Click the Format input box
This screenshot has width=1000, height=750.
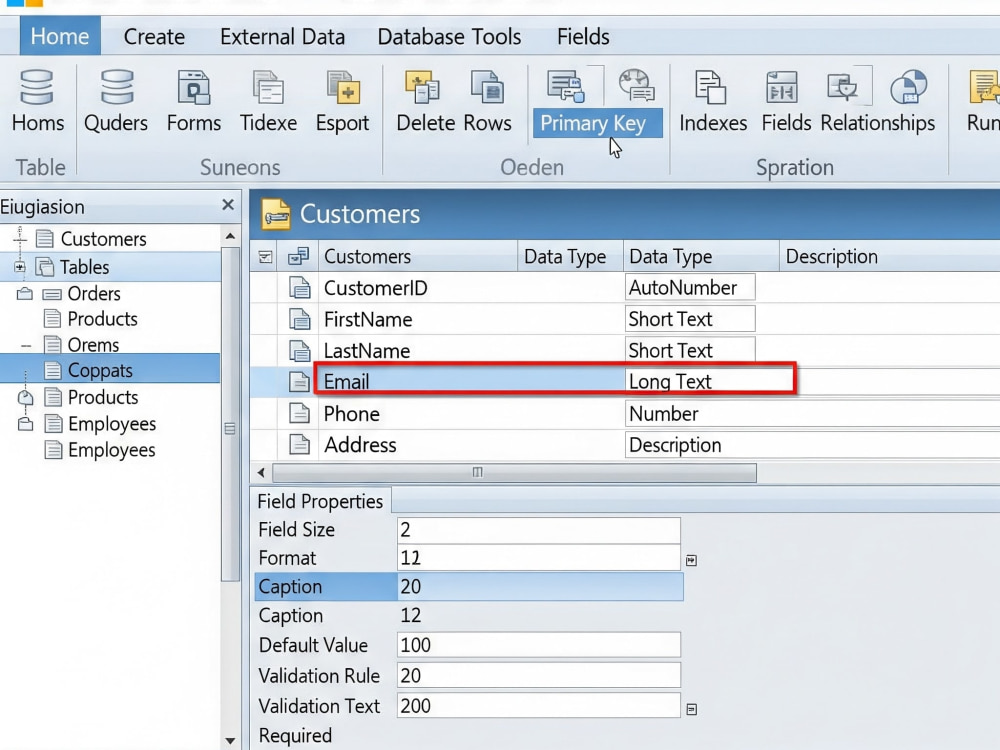coord(538,558)
